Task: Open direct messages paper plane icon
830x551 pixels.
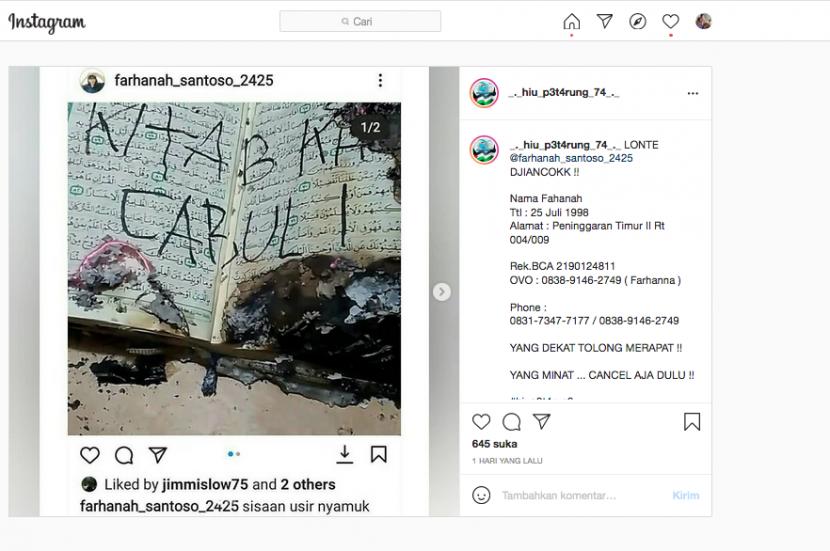Action: tap(605, 21)
